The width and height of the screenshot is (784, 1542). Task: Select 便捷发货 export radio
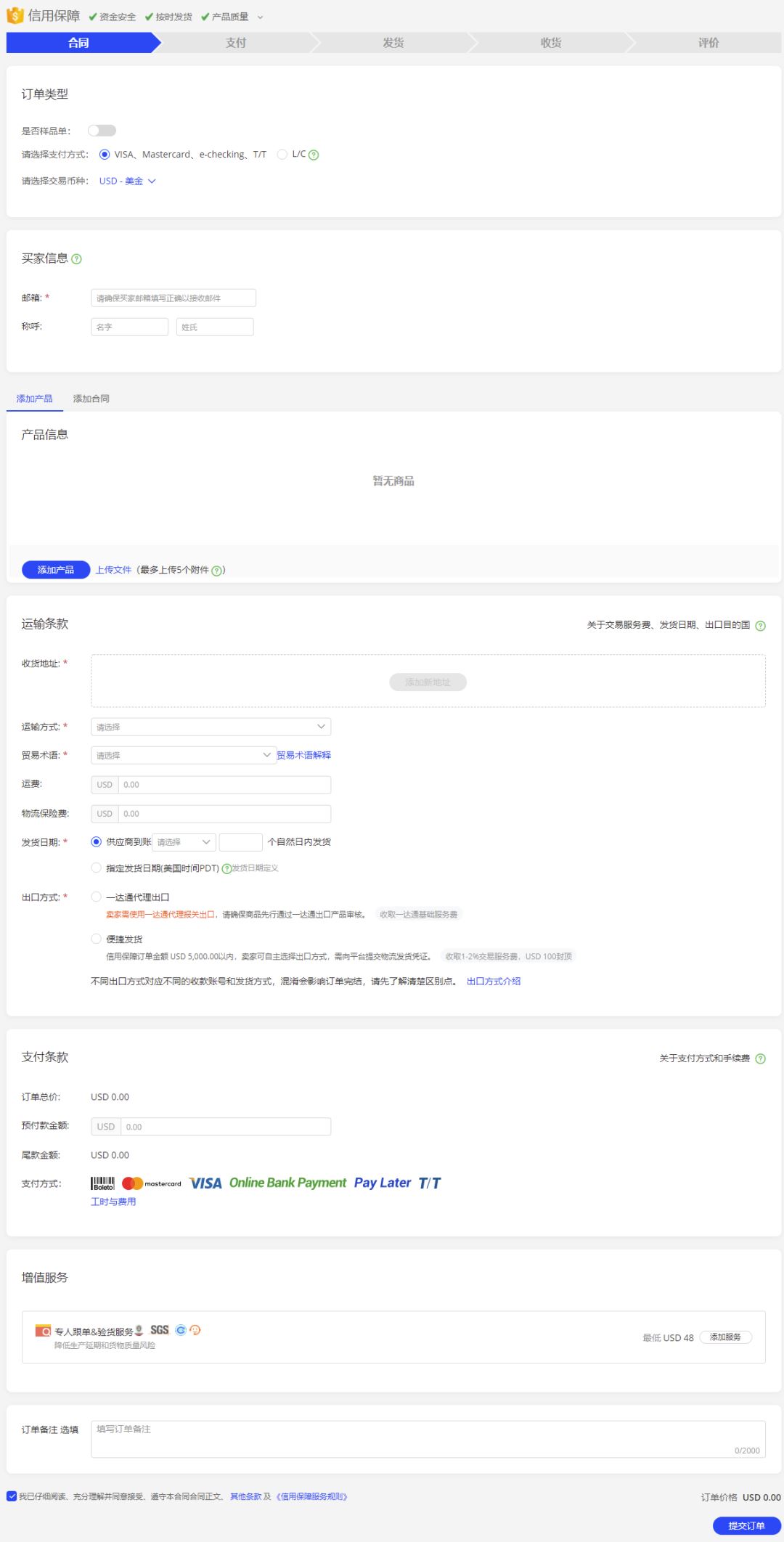point(96,939)
